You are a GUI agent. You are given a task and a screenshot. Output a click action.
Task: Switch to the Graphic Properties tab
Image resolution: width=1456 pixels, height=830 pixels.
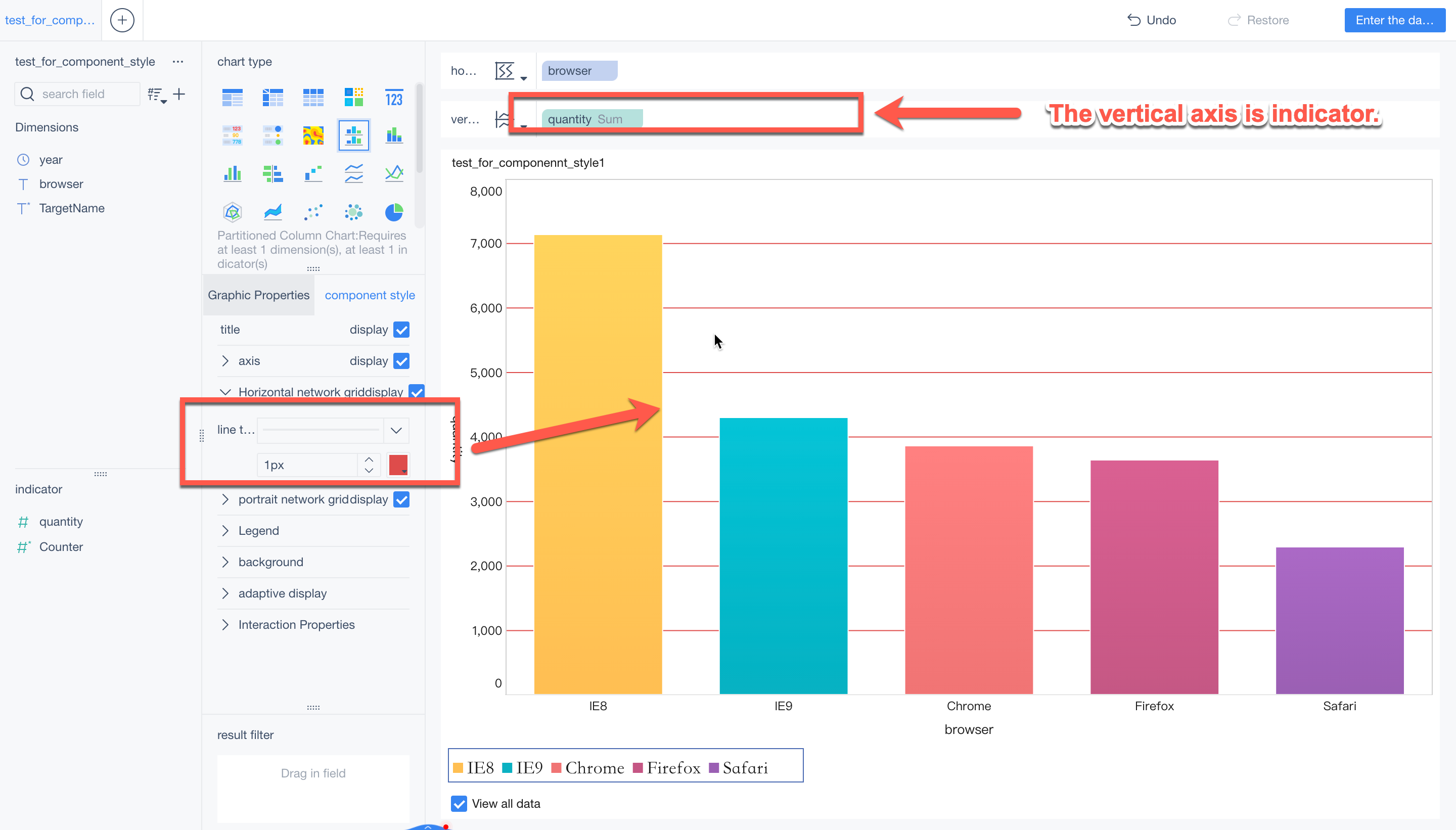point(258,295)
